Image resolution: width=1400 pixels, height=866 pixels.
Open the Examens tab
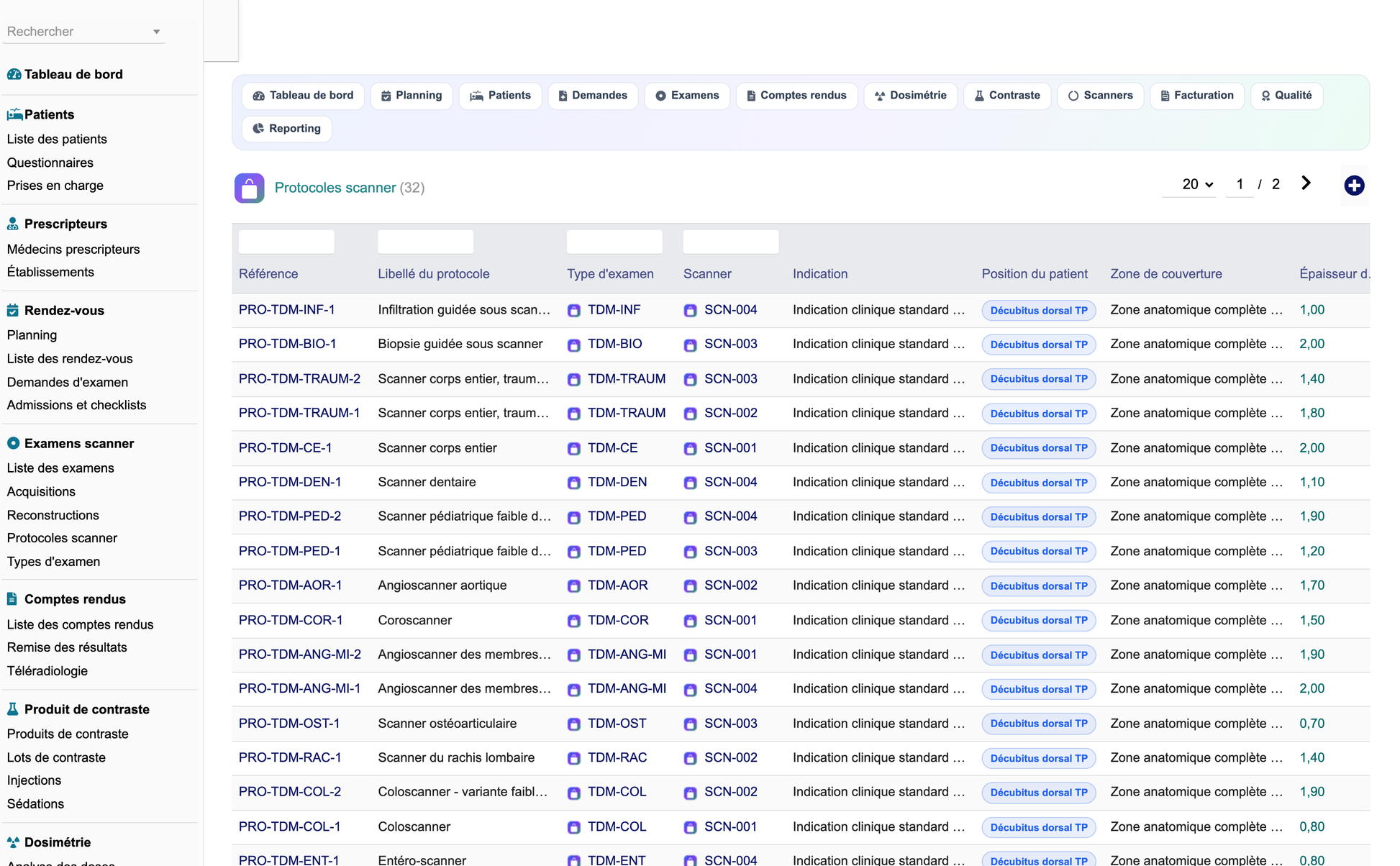tap(687, 96)
